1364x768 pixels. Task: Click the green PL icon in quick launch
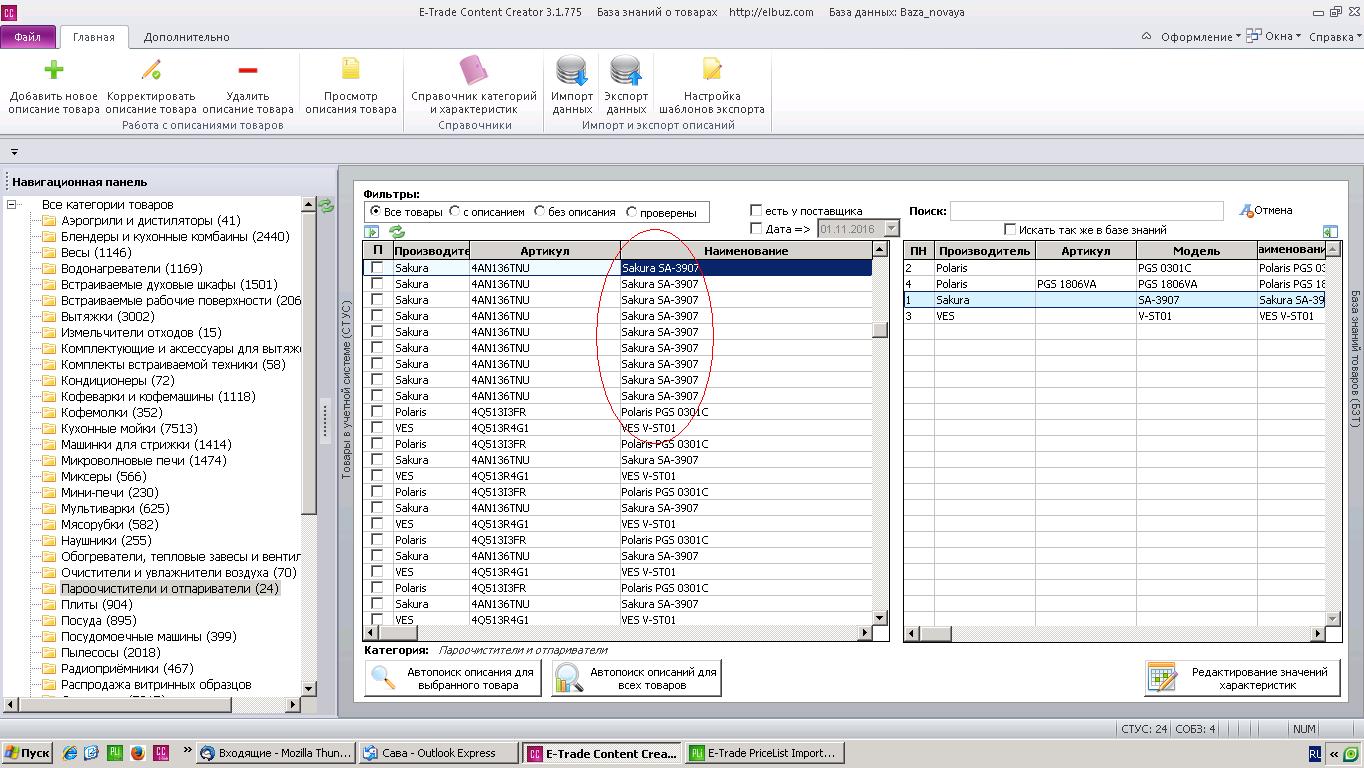[115, 753]
